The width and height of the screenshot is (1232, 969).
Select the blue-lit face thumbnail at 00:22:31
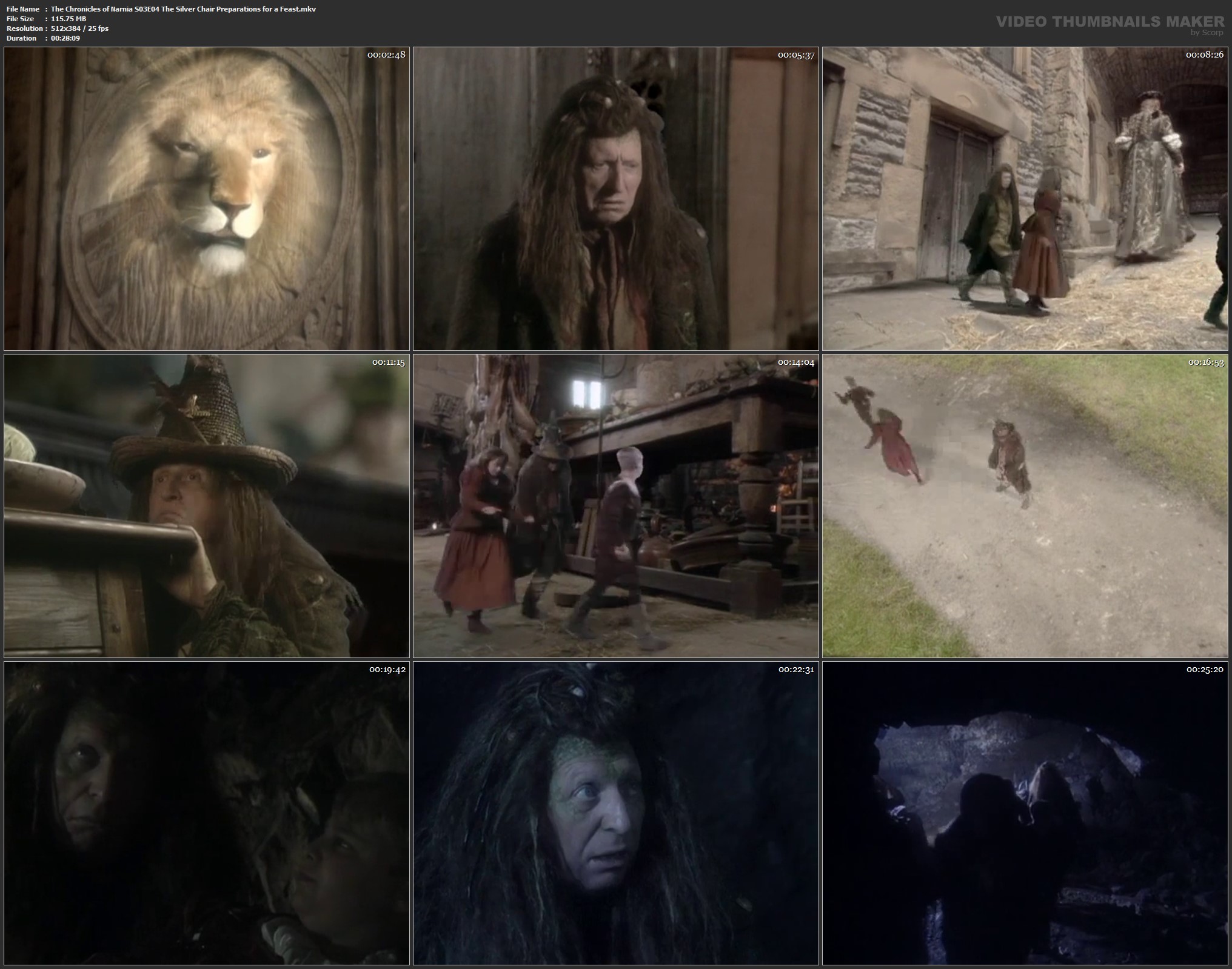(x=615, y=813)
